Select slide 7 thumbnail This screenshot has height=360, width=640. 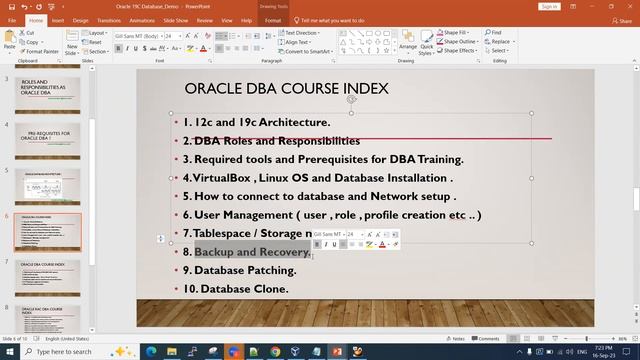(47, 278)
